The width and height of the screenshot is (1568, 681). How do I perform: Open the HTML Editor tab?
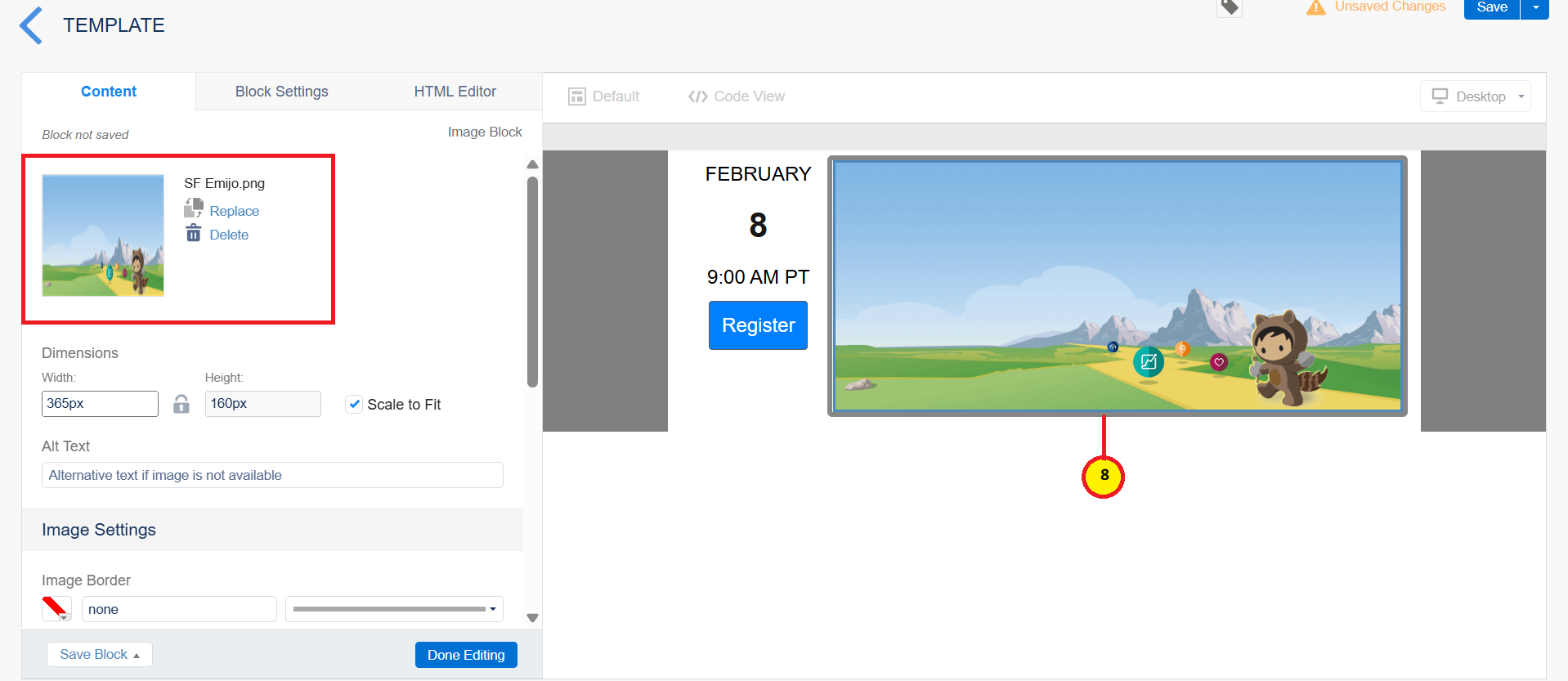455,92
